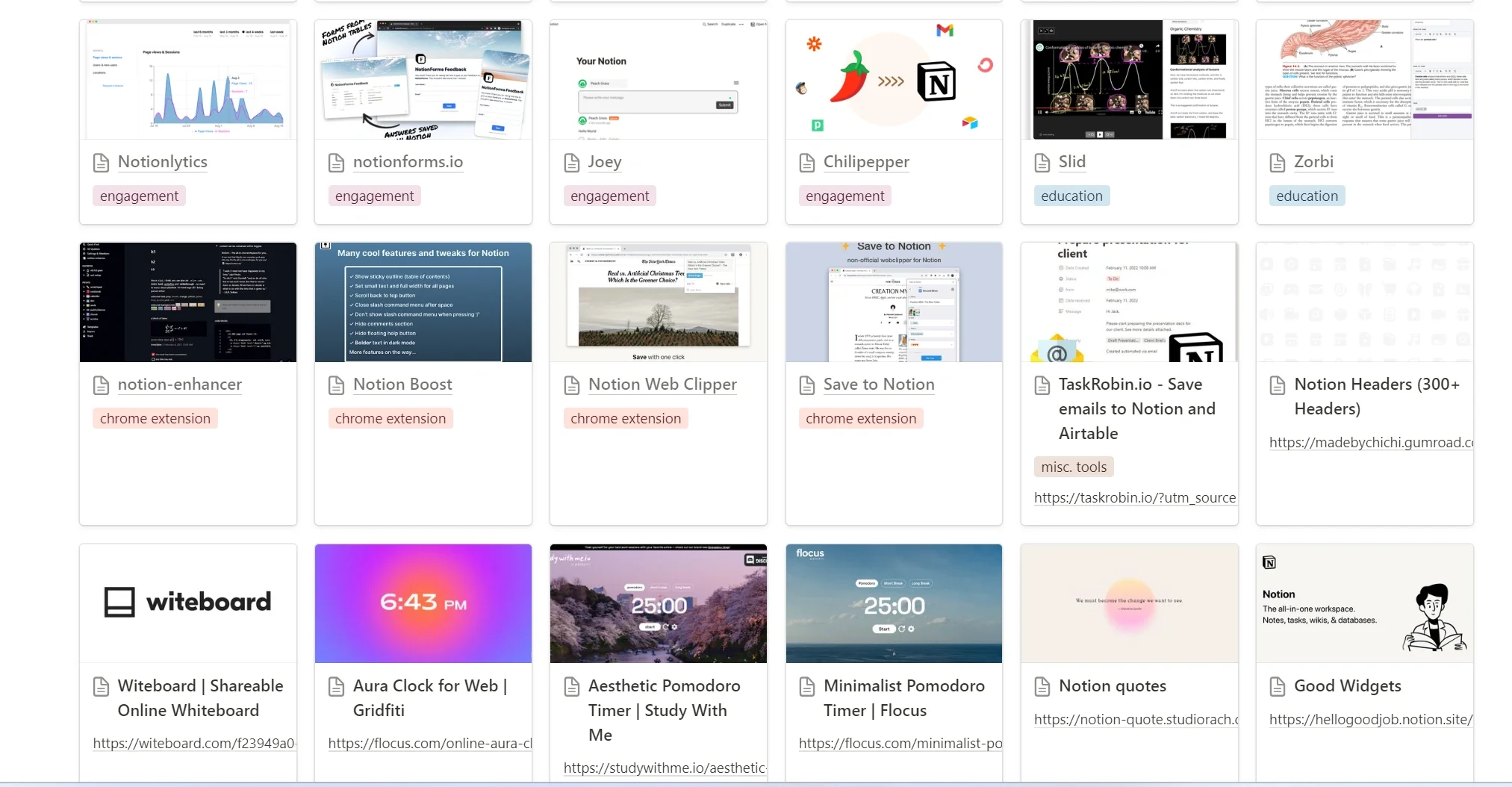The image size is (1512, 787).
Task: Follow the taskrobin.io URL link
Action: click(x=1135, y=498)
